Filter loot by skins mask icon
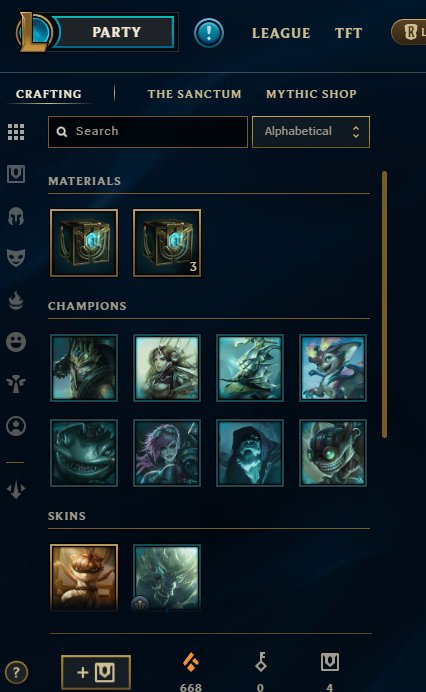The height and width of the screenshot is (692, 426). coord(16,258)
